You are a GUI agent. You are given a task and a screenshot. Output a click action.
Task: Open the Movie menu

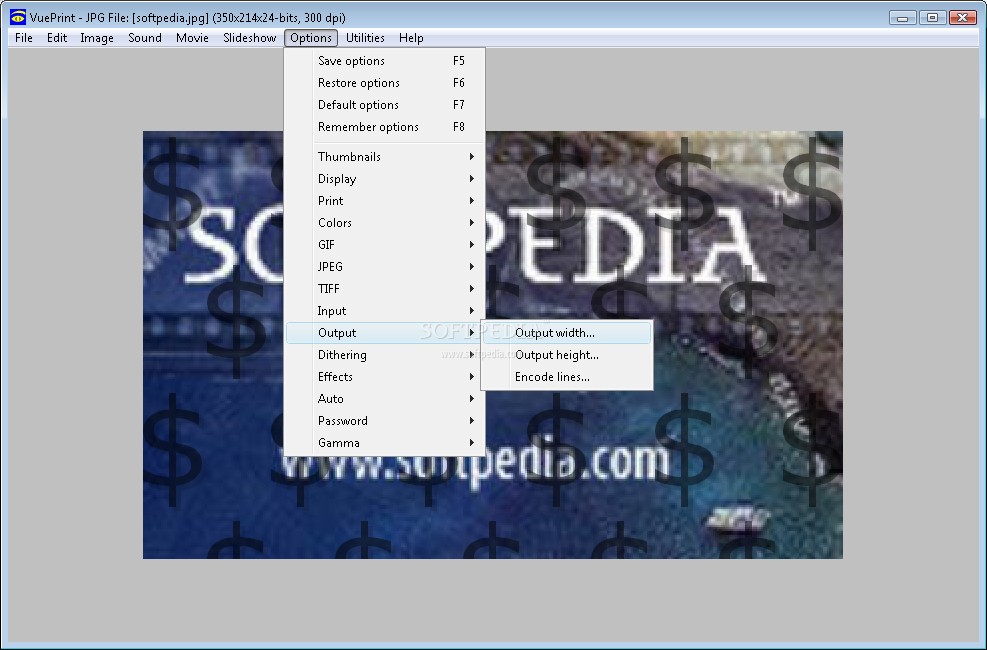tap(192, 38)
